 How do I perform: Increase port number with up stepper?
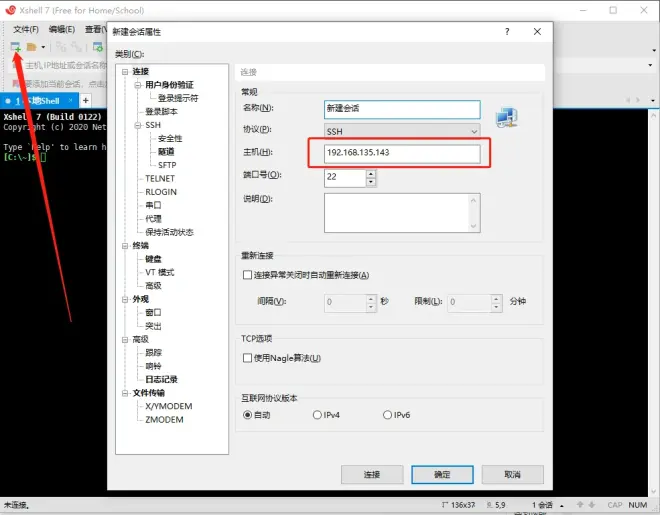[x=371, y=173]
